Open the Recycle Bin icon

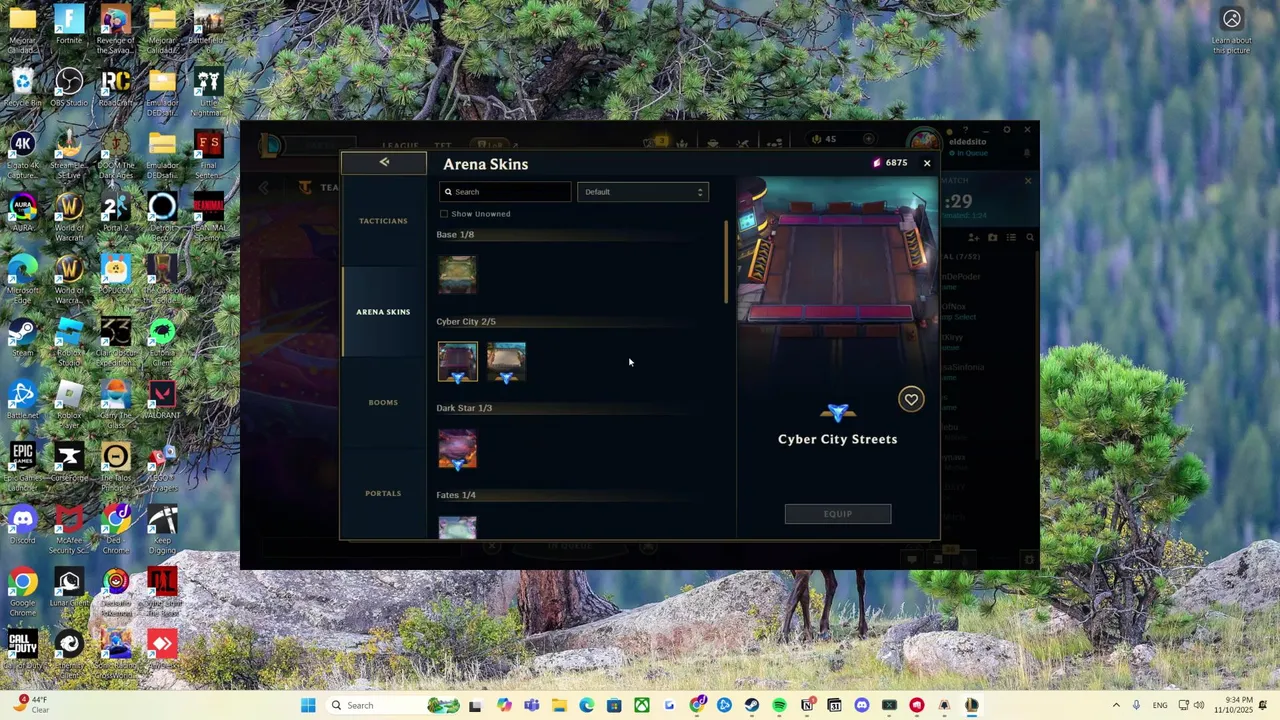click(x=22, y=87)
